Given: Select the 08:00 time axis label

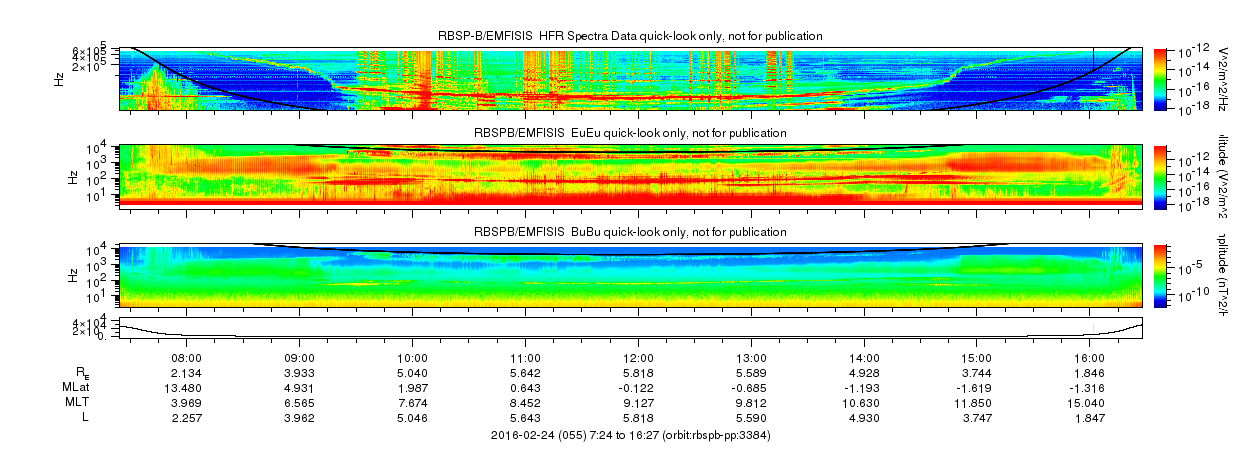Looking at the screenshot, I should [x=188, y=357].
